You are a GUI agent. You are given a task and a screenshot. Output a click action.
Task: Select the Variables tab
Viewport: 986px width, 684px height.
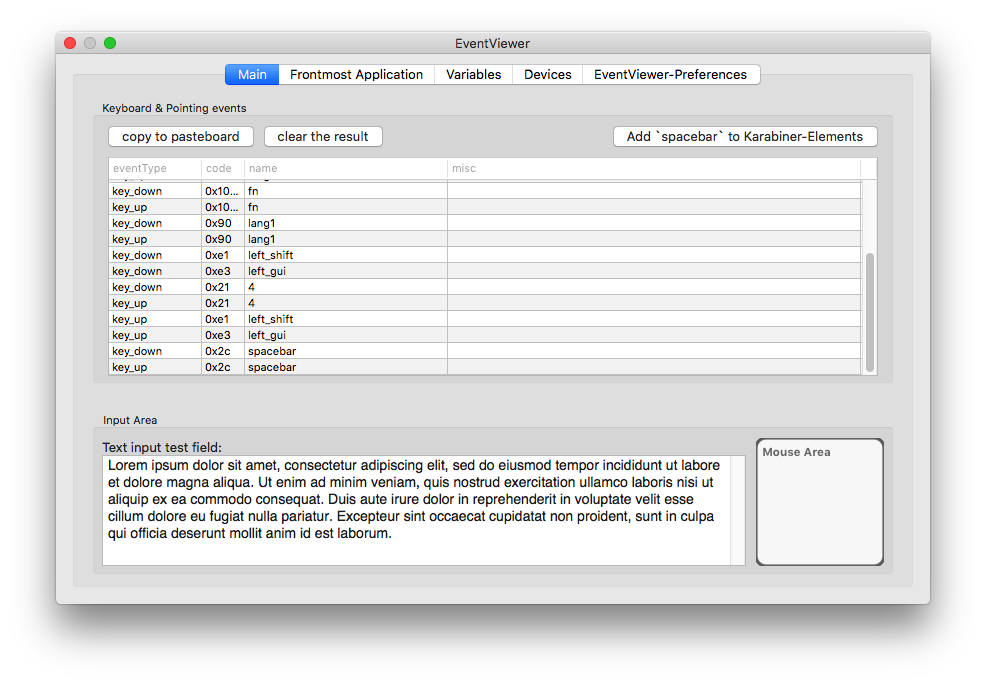coord(474,74)
